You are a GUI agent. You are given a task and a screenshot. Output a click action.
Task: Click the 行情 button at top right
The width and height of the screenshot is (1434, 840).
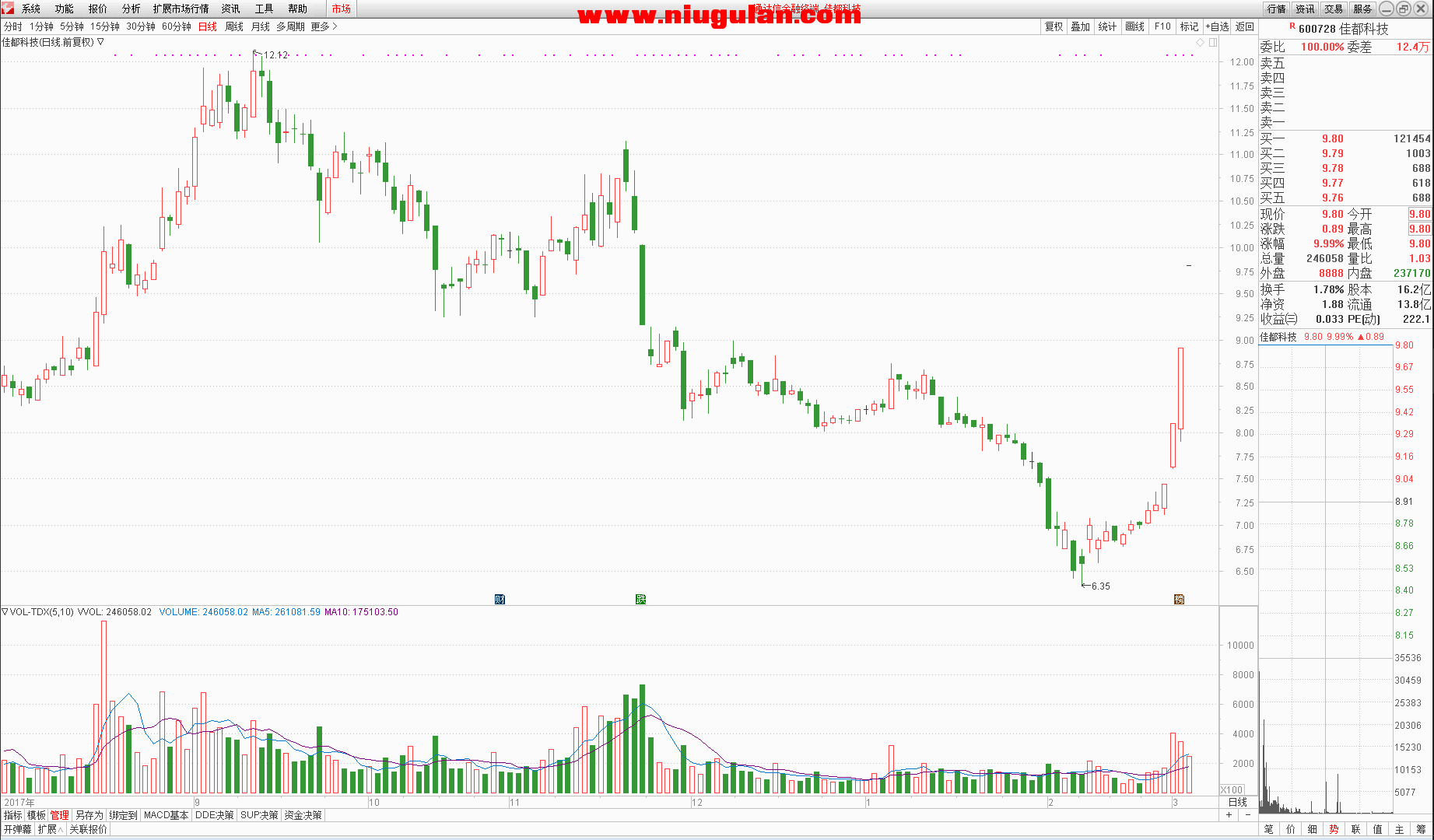(1276, 9)
